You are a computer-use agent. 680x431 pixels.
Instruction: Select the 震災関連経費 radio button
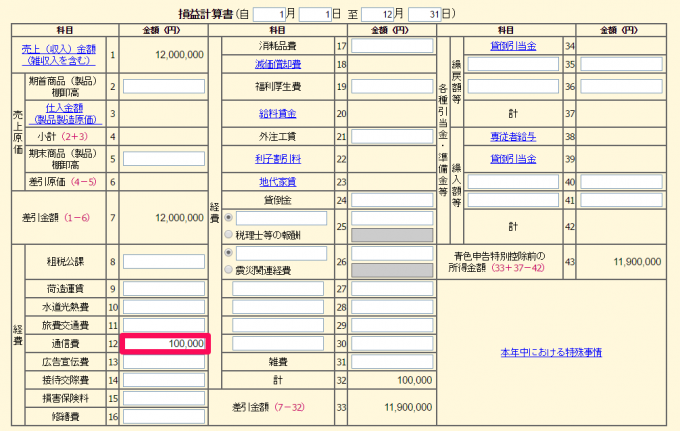click(229, 270)
